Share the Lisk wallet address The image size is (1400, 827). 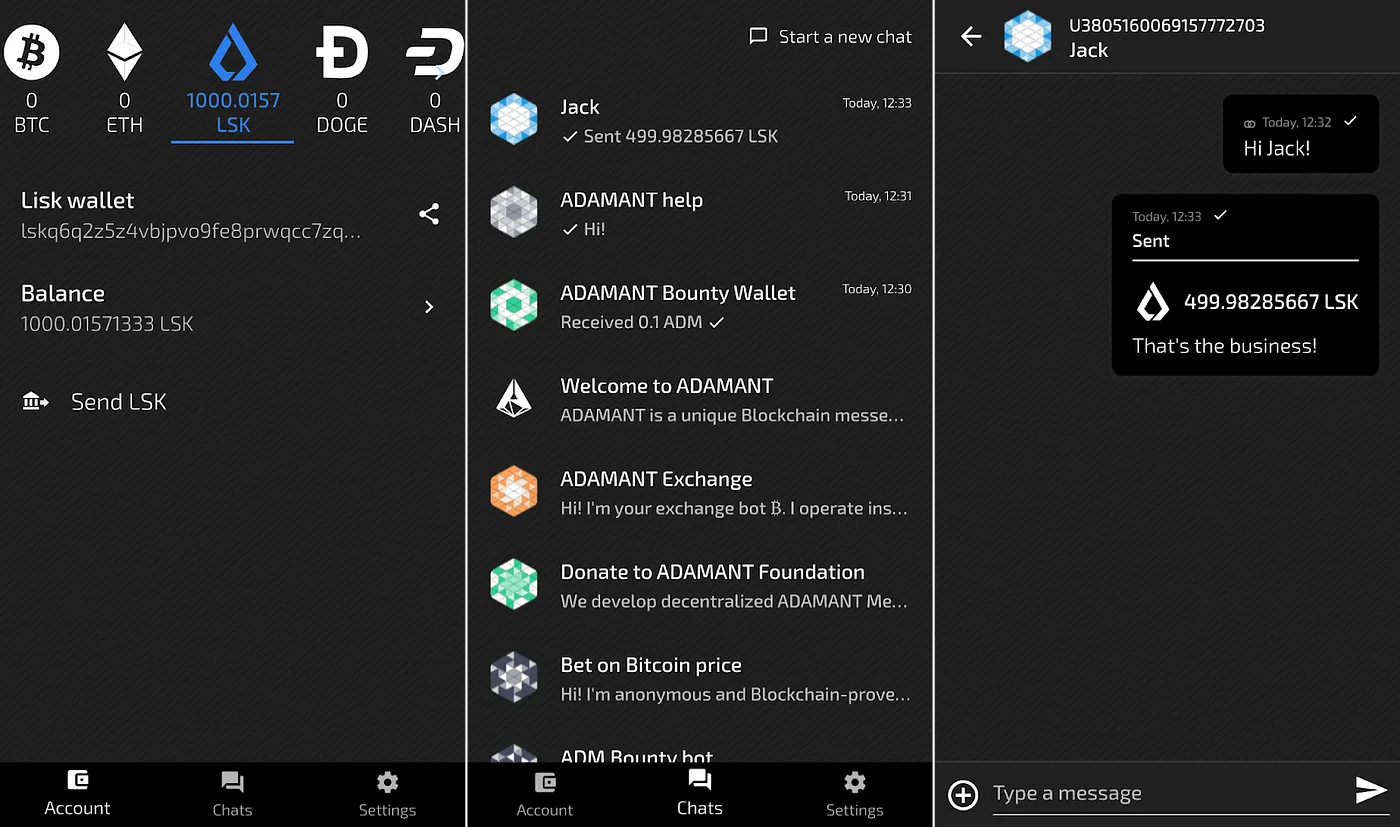tap(429, 214)
